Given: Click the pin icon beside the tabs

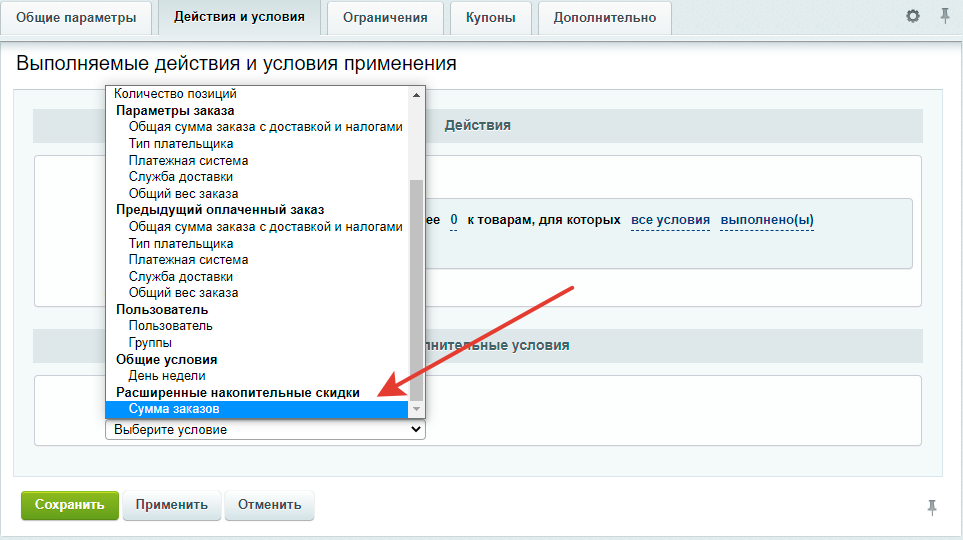Looking at the screenshot, I should [945, 16].
